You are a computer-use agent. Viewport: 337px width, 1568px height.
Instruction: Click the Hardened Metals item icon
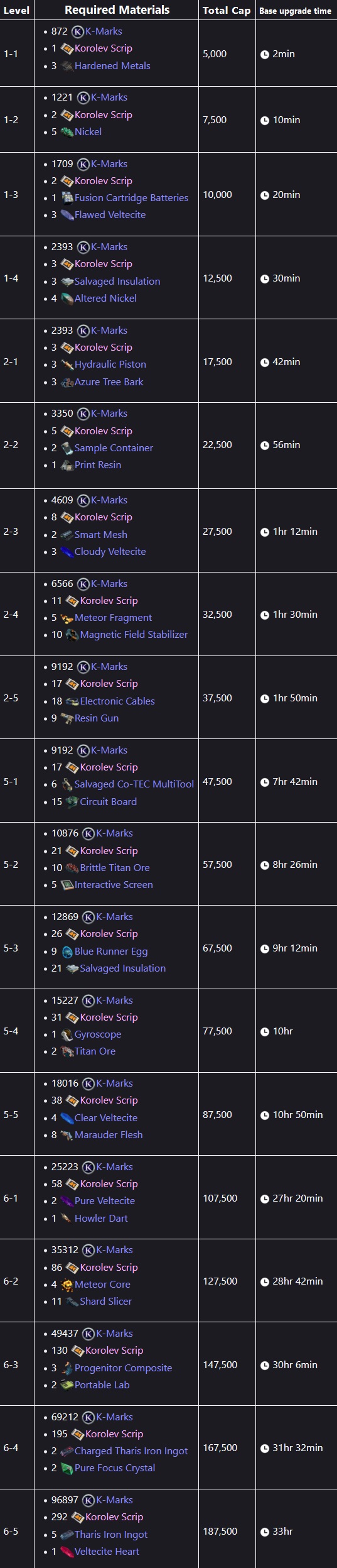coord(67,66)
